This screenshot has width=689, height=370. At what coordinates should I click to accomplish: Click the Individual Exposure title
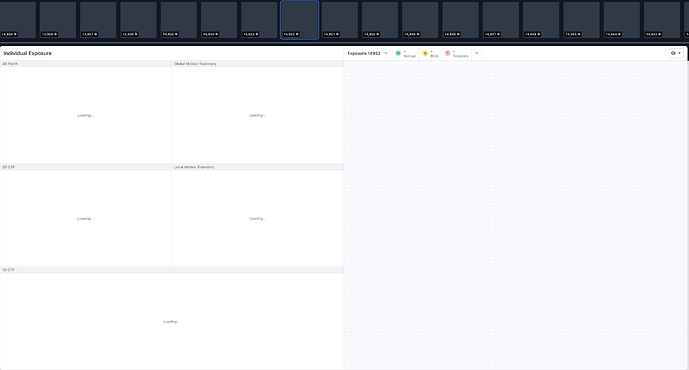point(28,53)
